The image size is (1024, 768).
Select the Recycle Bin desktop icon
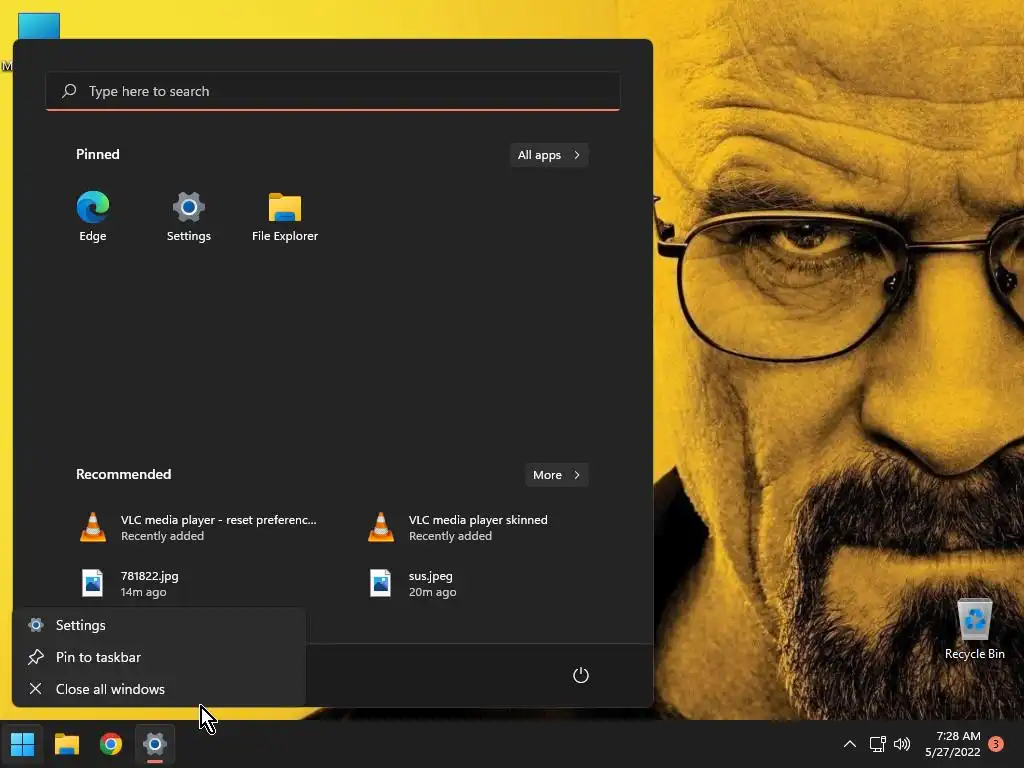(974, 629)
